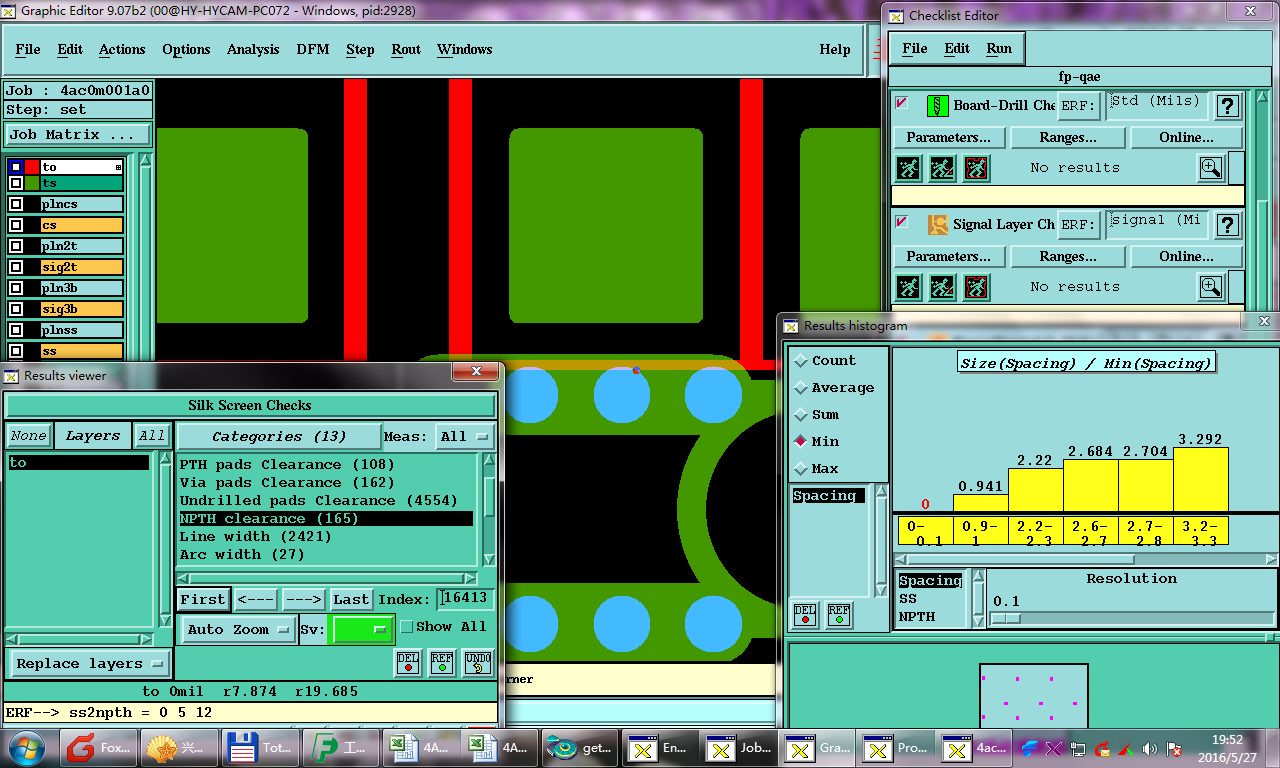
Task: Toggle Signal Layer Checks checkbox
Action: pos(902,221)
